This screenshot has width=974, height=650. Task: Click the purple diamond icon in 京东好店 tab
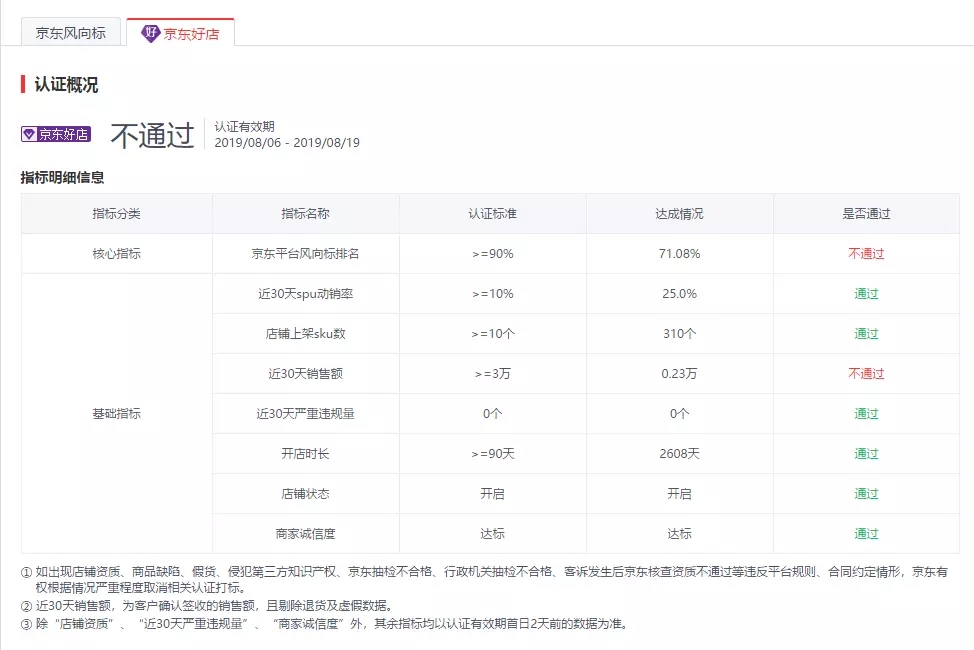coord(151,33)
